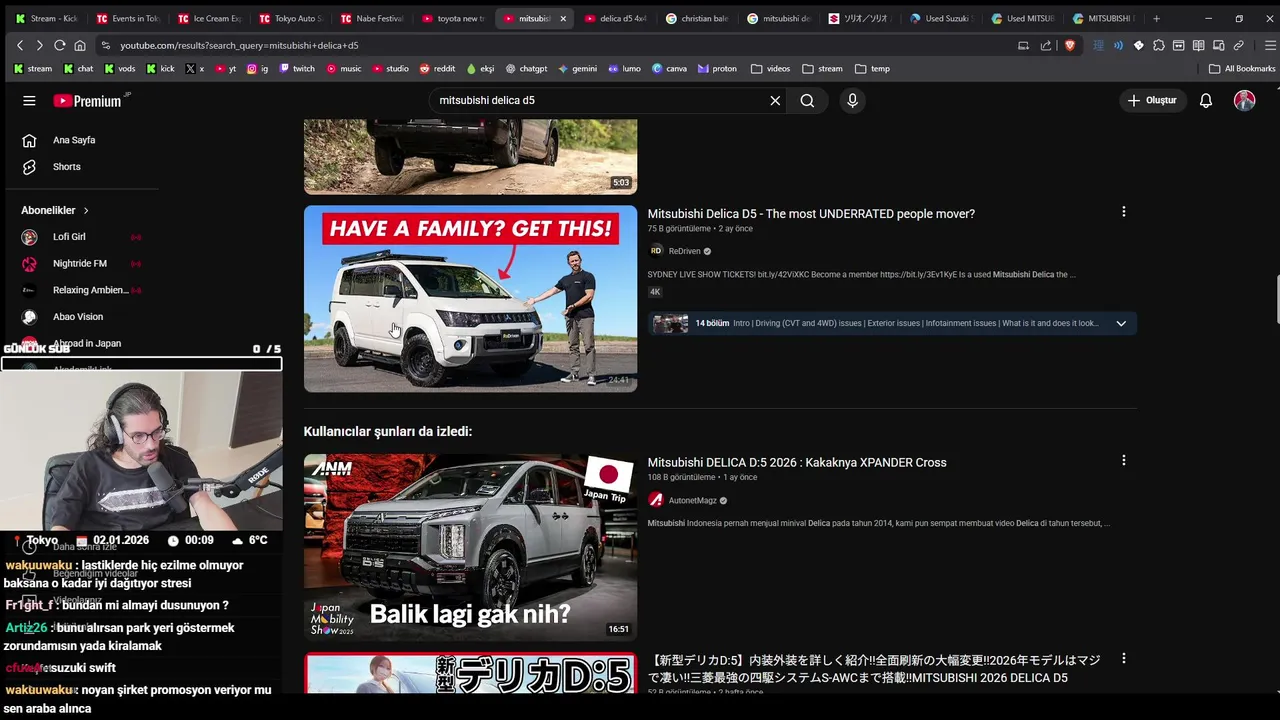Click the share page icon in address bar

pyautogui.click(x=1046, y=45)
